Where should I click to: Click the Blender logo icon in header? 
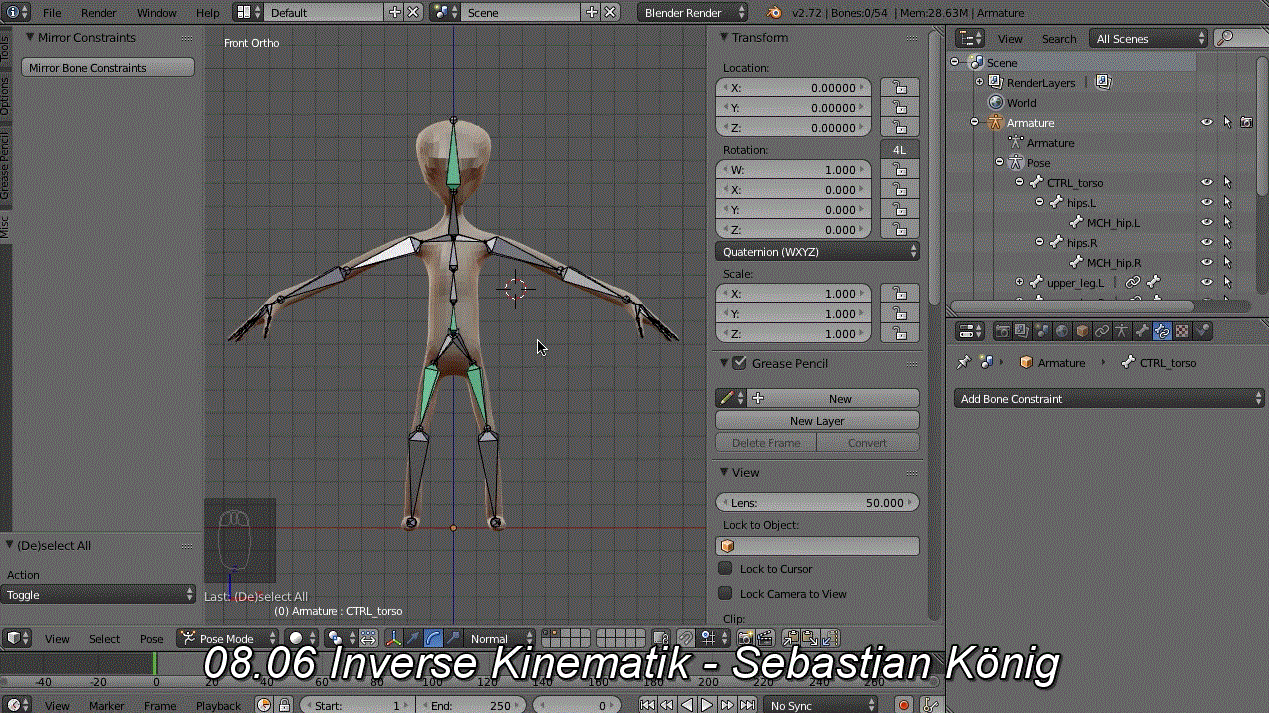click(x=774, y=13)
